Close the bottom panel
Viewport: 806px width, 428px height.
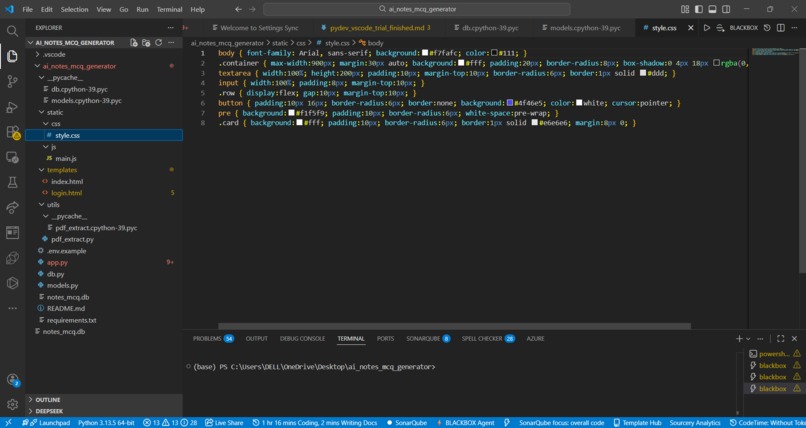(794, 339)
